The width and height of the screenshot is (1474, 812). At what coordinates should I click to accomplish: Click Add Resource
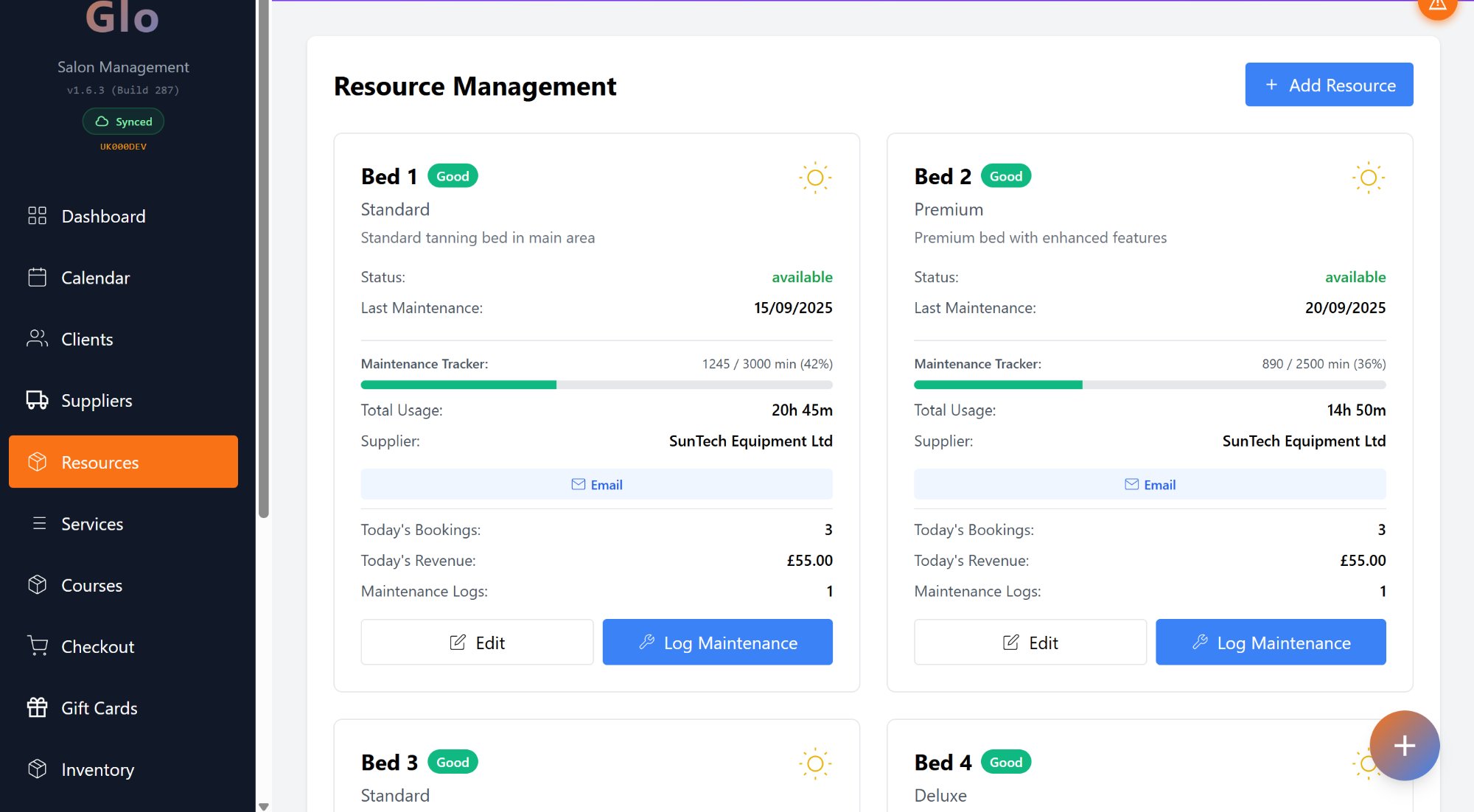[1328, 84]
